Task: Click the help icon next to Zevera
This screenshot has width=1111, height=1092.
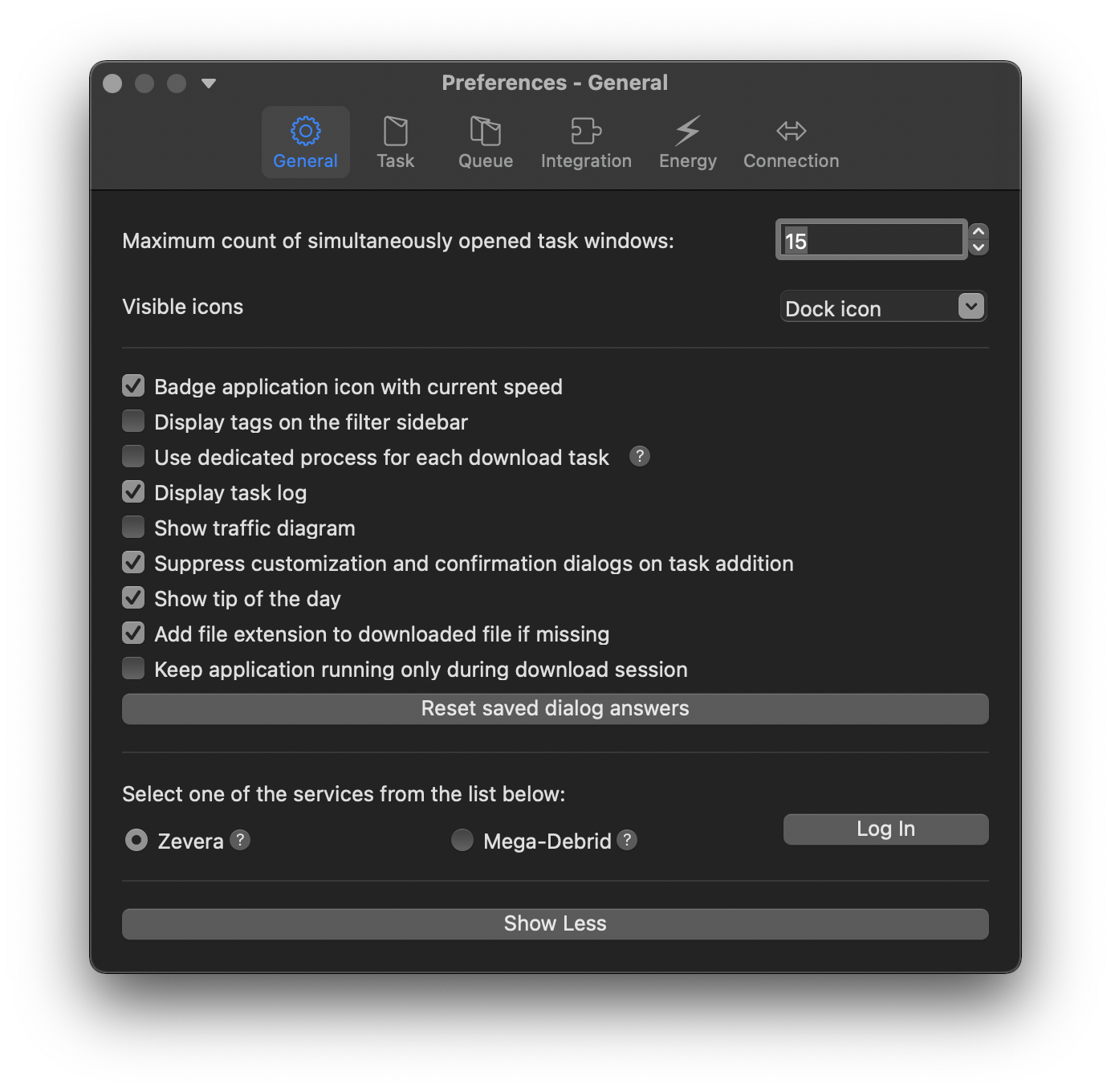Action: coord(240,840)
